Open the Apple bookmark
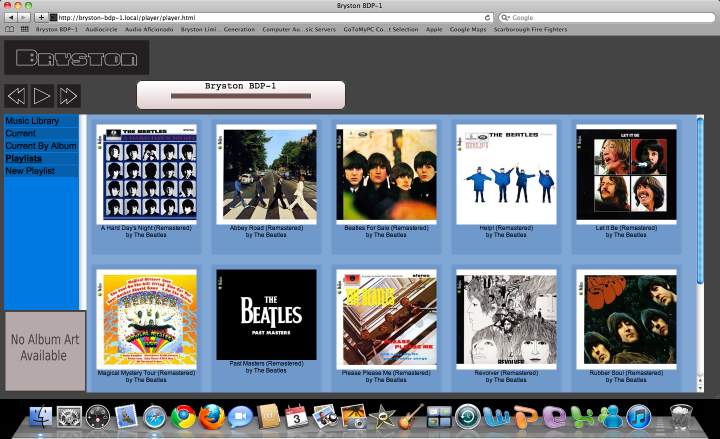The image size is (720, 439). click(x=434, y=29)
